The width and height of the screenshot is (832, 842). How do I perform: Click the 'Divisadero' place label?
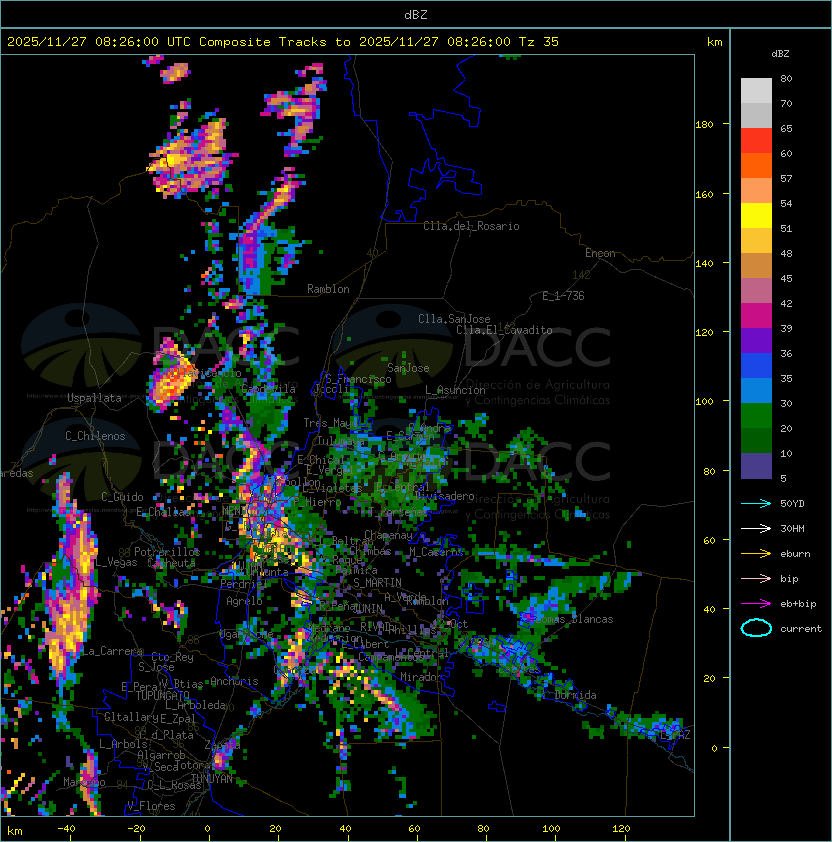444,496
